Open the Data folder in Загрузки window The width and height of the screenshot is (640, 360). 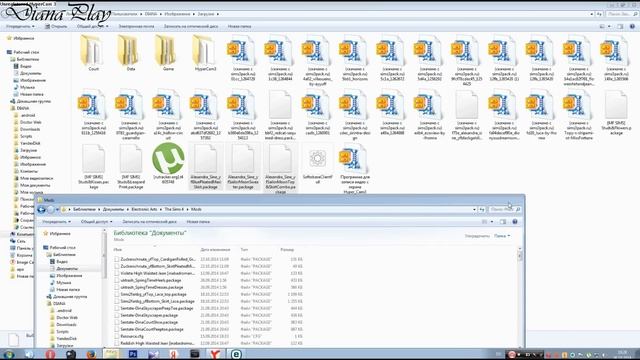[131, 53]
